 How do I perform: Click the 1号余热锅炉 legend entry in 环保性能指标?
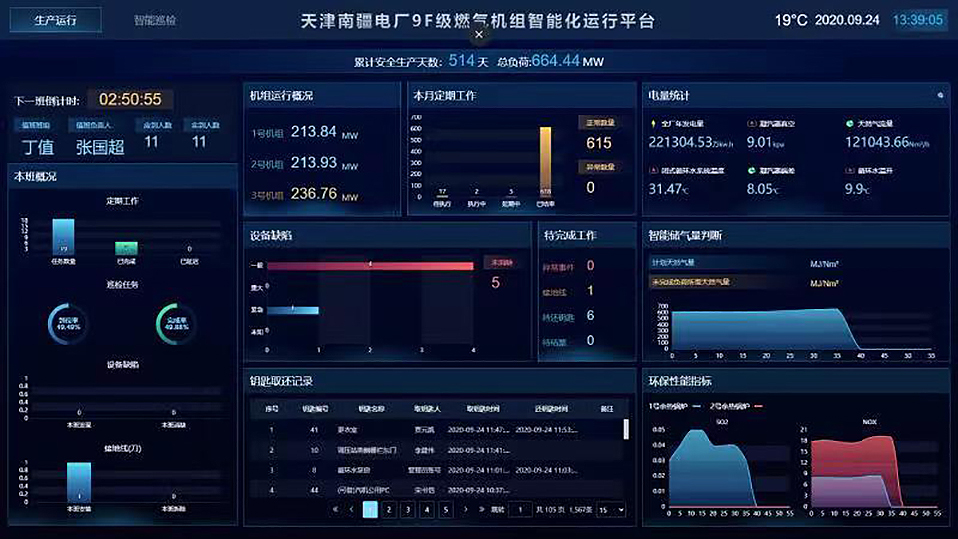pos(675,406)
